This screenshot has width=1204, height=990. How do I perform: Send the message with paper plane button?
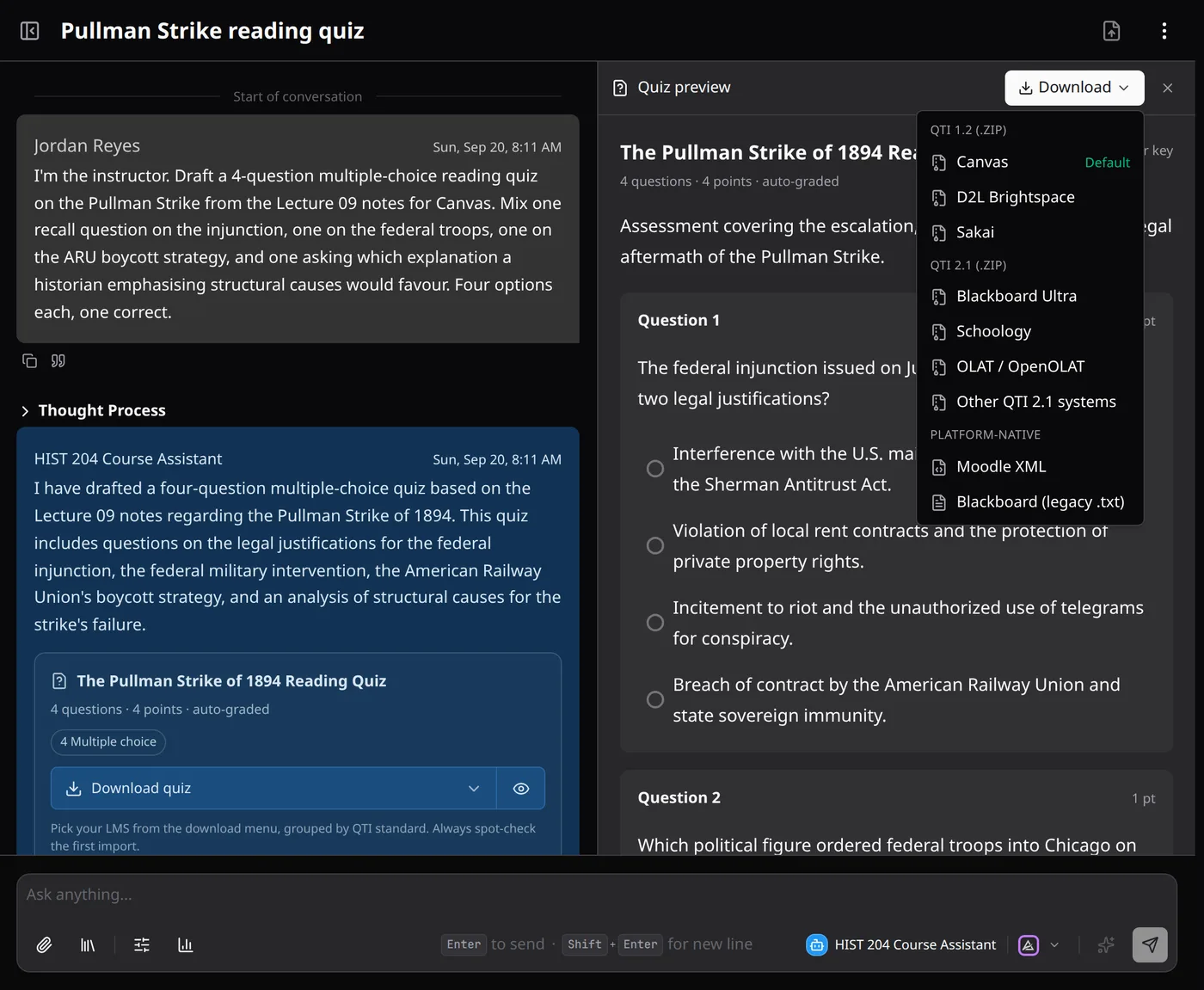click(x=1150, y=944)
